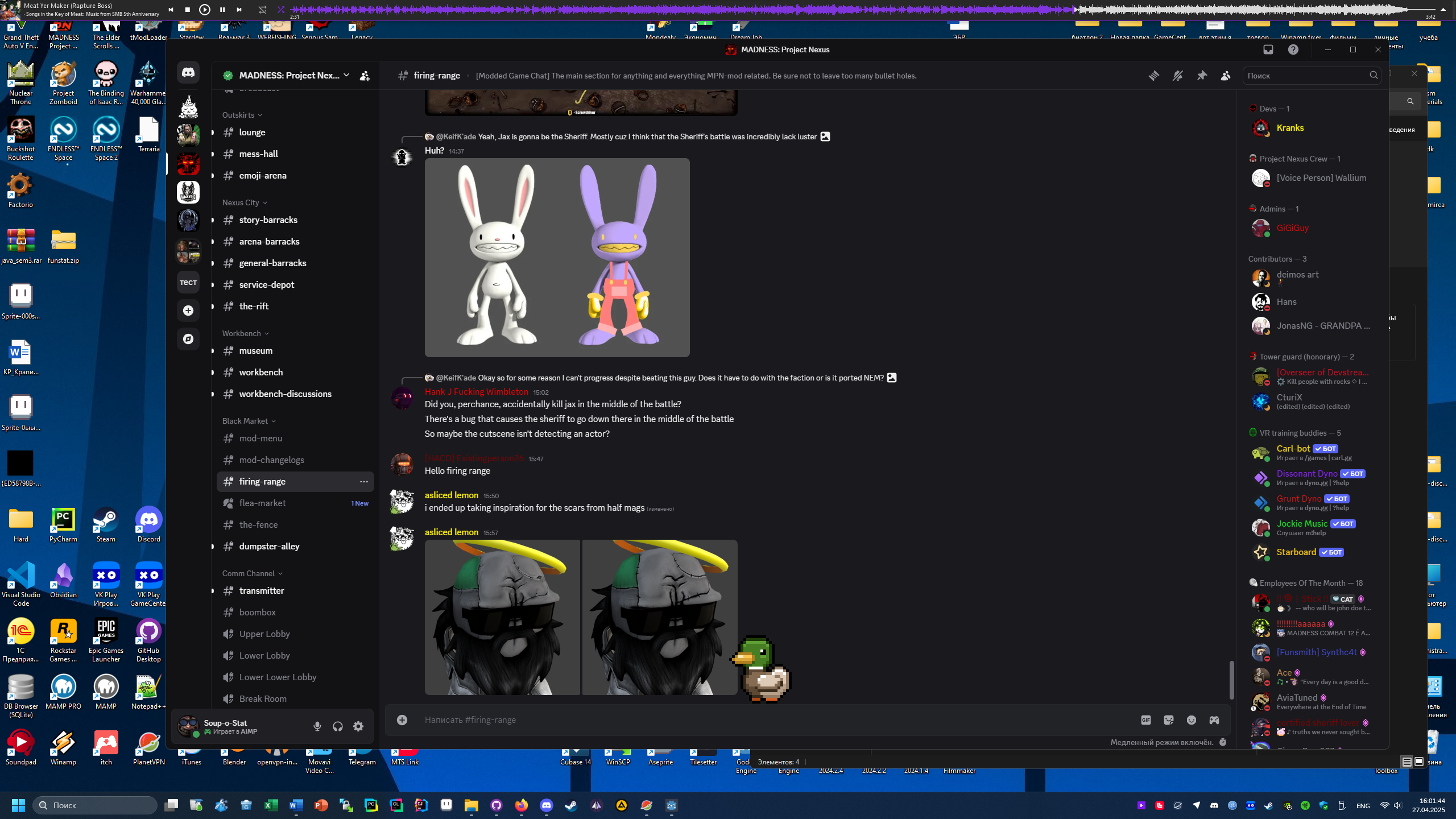The width and height of the screenshot is (1456, 819).
Task: Open threads icon in channel header
Action: click(x=1153, y=76)
